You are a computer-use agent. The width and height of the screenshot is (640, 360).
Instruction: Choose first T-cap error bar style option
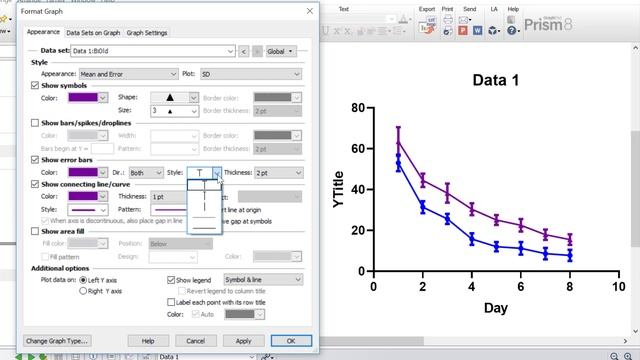tap(204, 185)
